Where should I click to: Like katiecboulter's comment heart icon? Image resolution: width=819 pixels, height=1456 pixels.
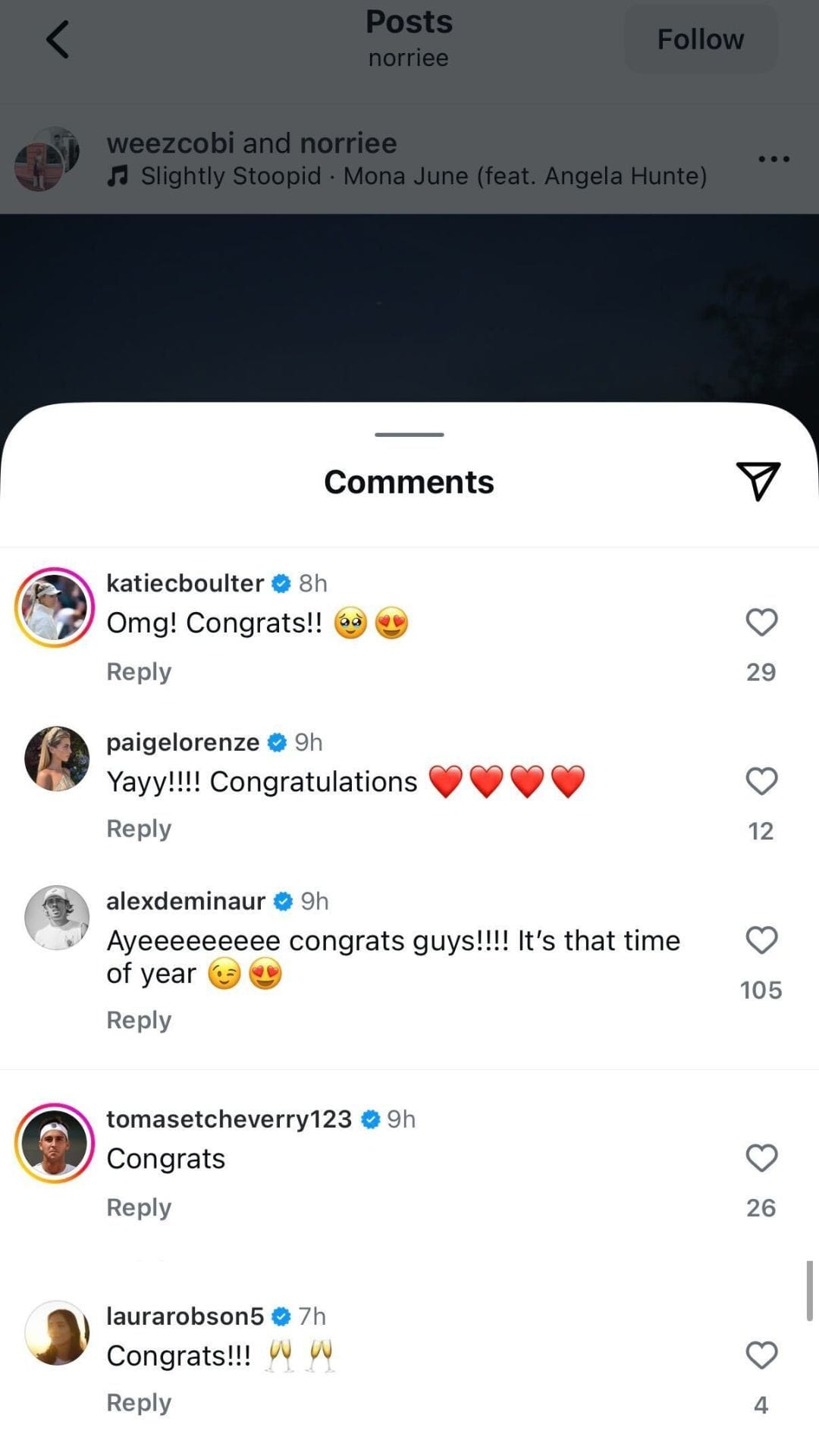(x=762, y=621)
